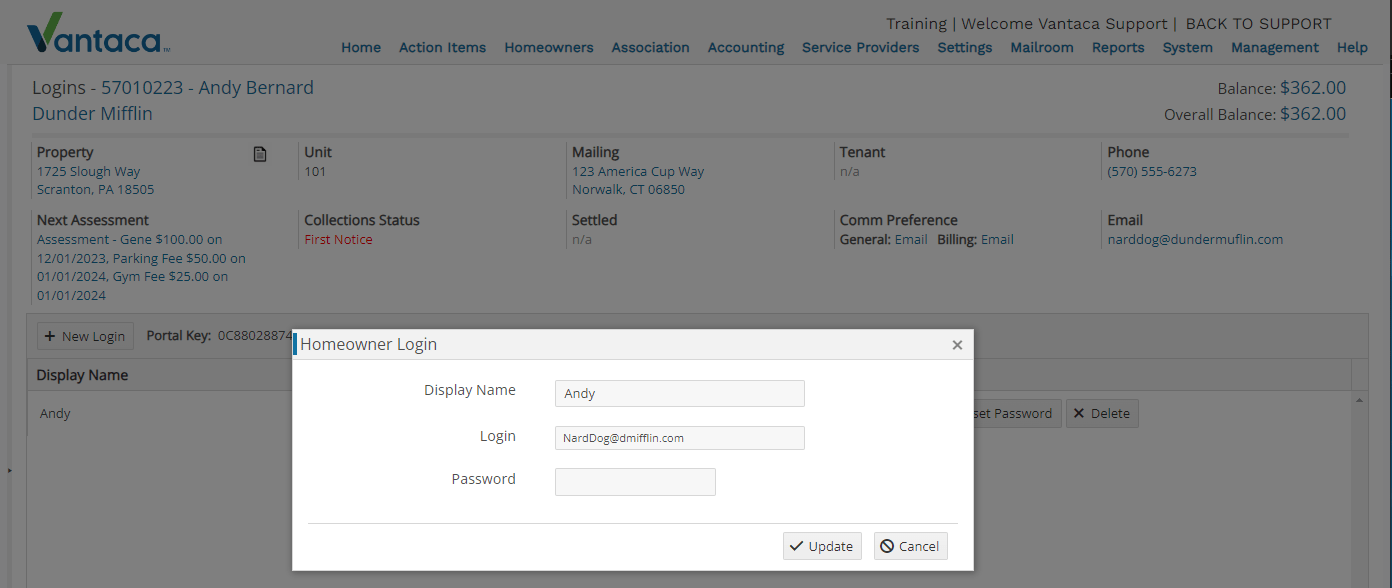Open the Settings menu
The height and width of the screenshot is (588, 1392).
(x=964, y=47)
